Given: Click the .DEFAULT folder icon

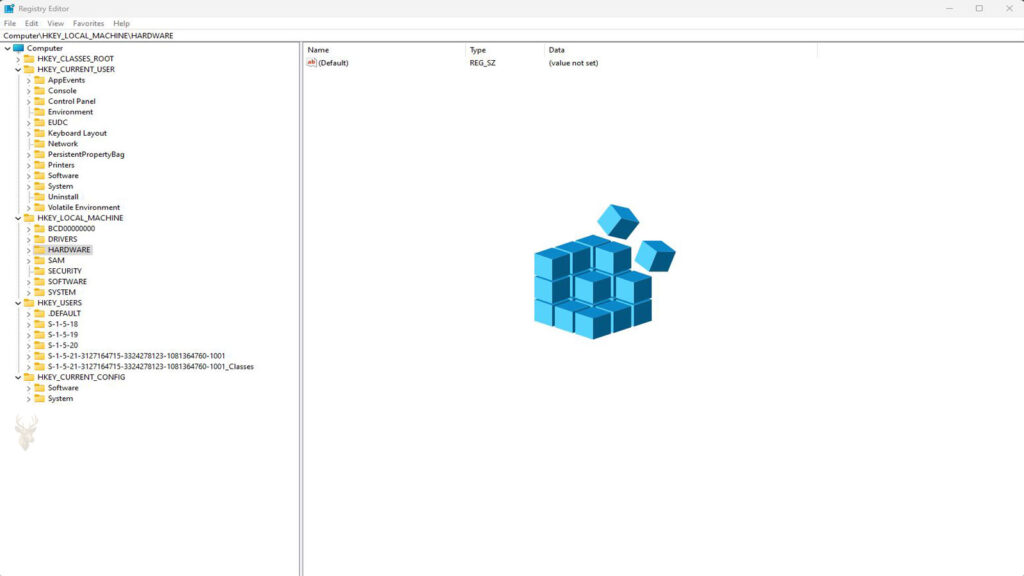Looking at the screenshot, I should click(x=40, y=313).
